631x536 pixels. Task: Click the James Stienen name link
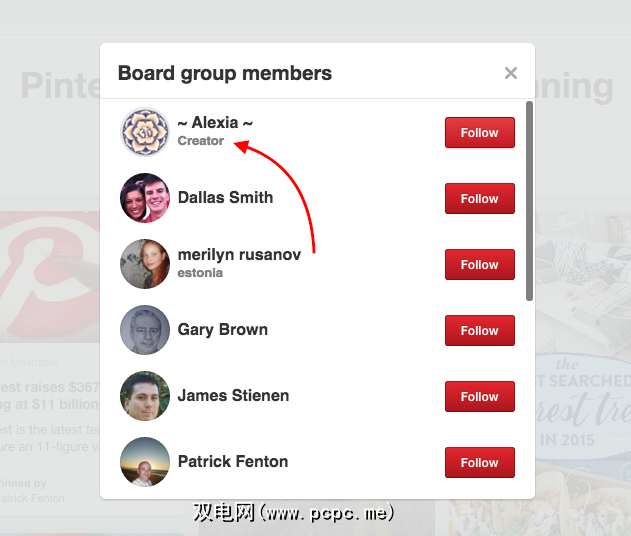(x=233, y=396)
